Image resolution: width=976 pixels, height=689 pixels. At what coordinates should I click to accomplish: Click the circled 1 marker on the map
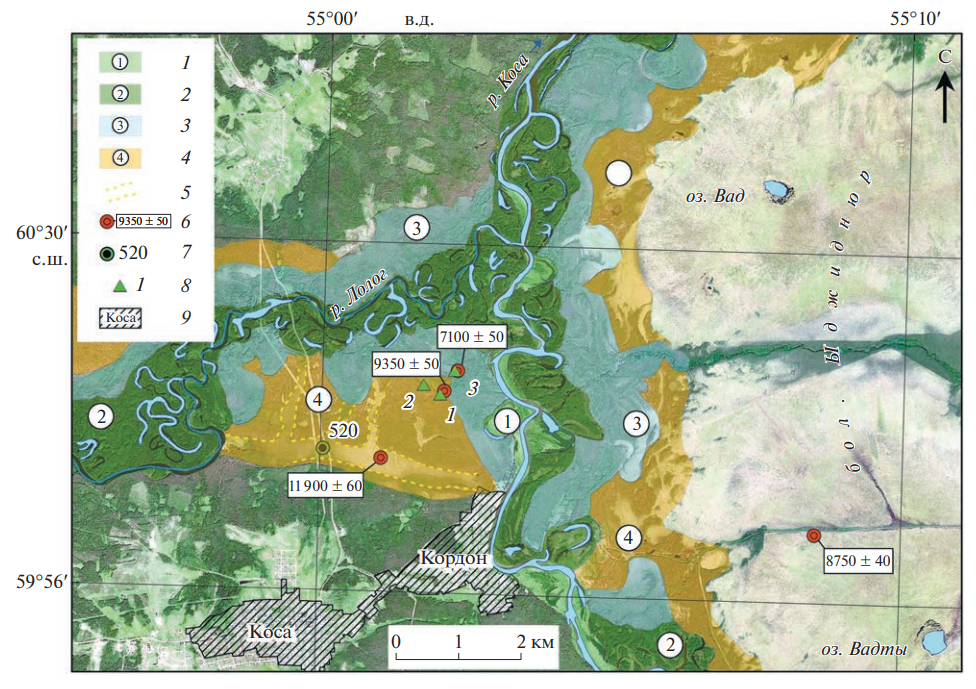click(x=508, y=422)
